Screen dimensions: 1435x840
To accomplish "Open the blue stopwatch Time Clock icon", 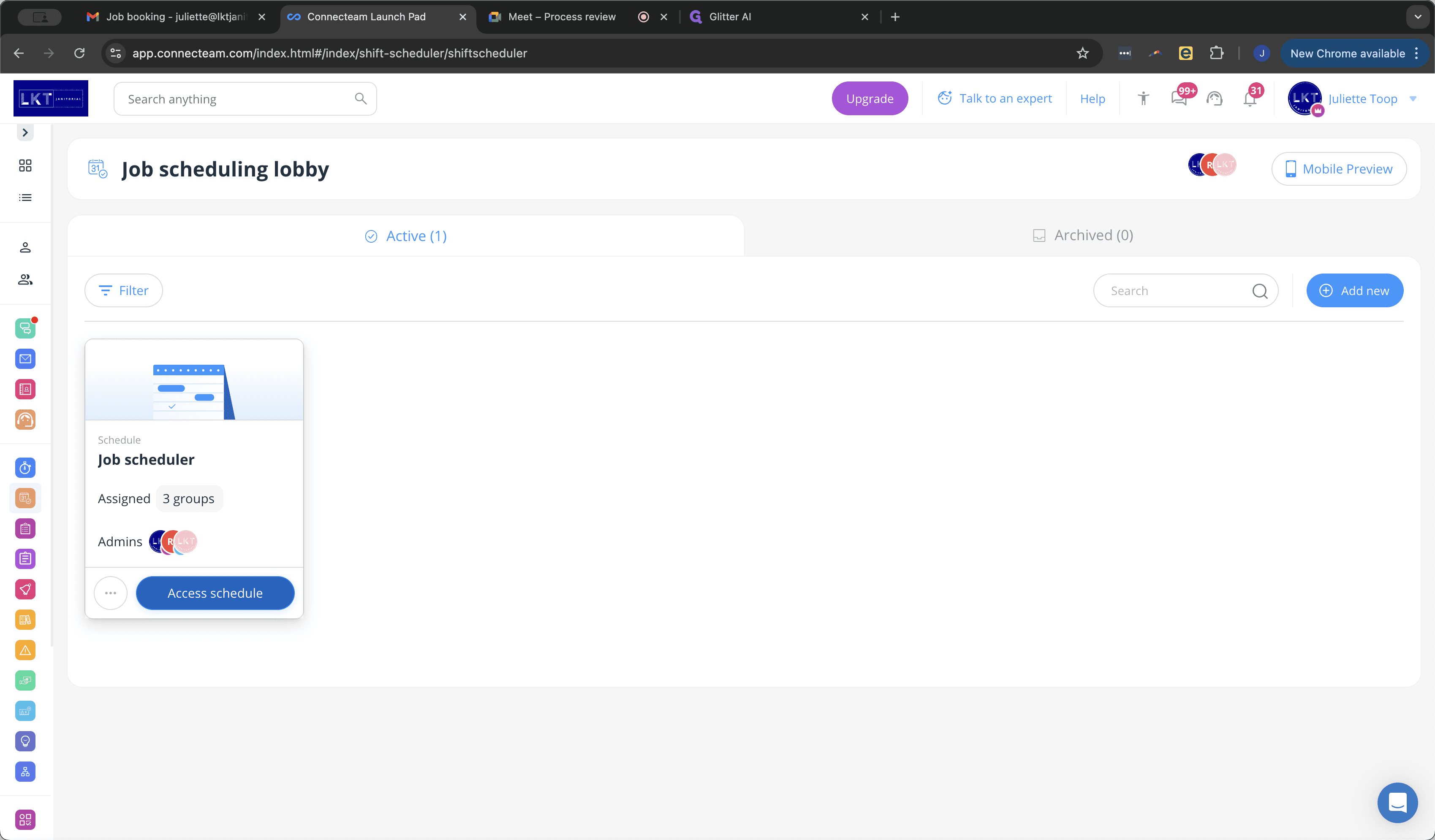I will (x=25, y=468).
